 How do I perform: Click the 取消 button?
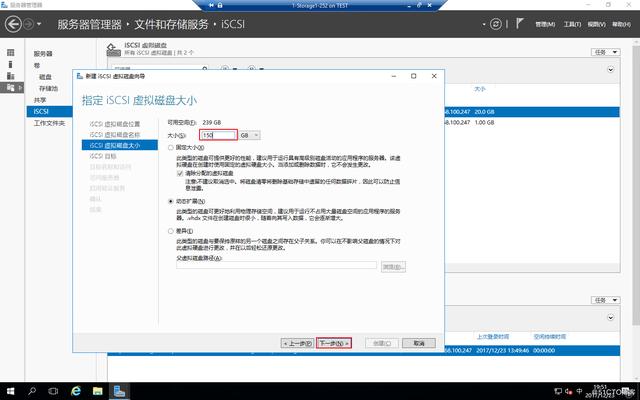pyautogui.click(x=419, y=343)
